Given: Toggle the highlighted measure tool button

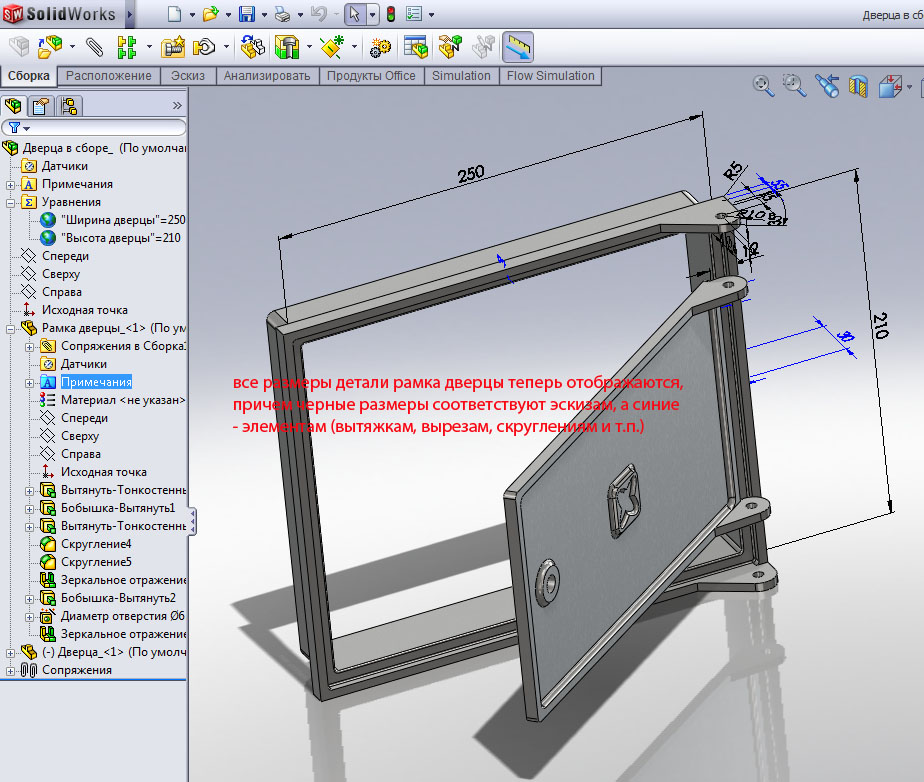Looking at the screenshot, I should (517, 46).
